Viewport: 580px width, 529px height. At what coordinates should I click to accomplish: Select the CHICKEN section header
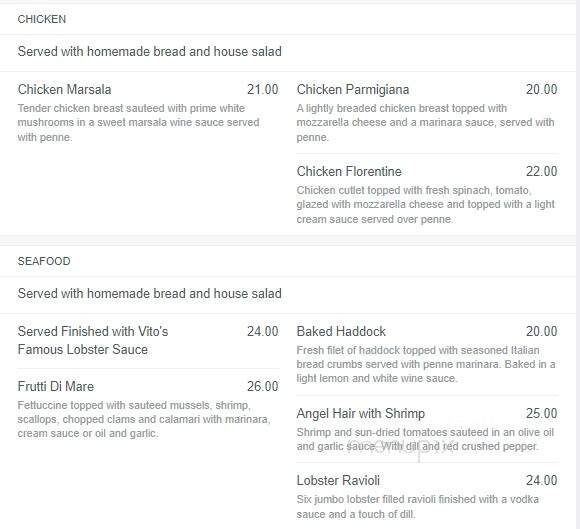(x=42, y=19)
